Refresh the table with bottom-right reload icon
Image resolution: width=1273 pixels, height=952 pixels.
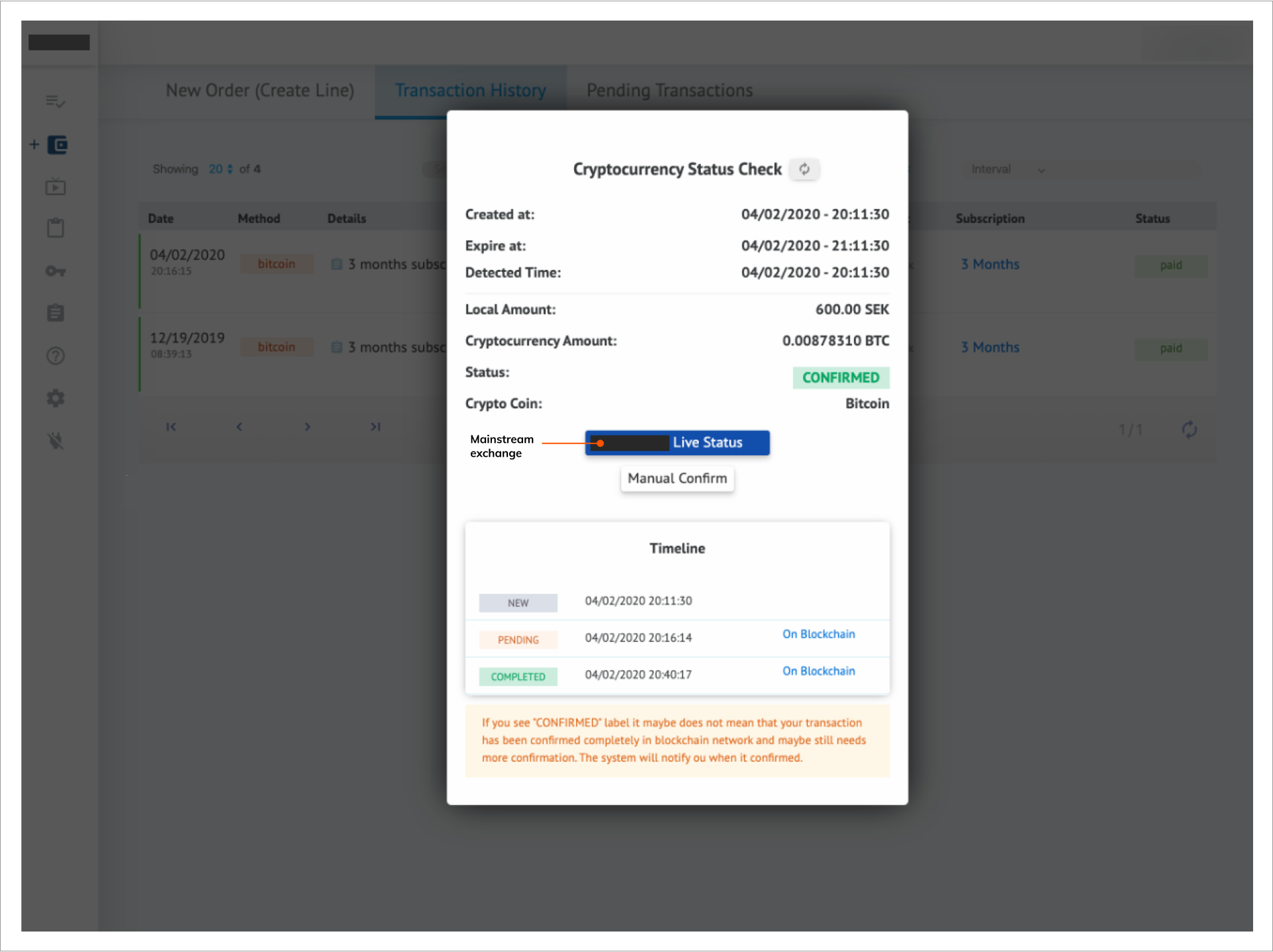(x=1189, y=430)
